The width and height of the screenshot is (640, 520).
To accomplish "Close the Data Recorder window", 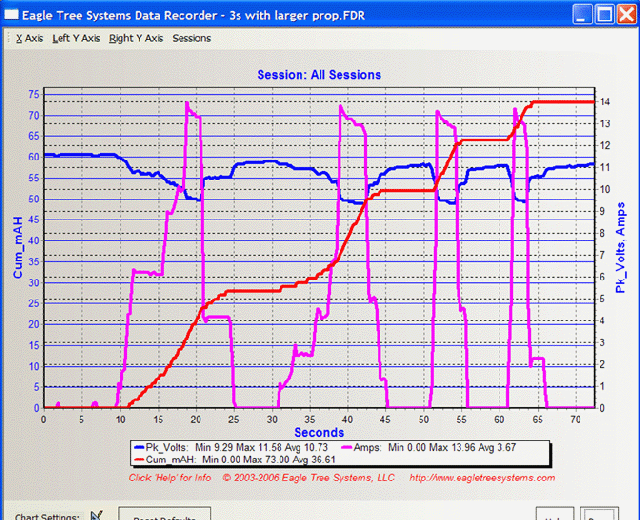I will [627, 15].
